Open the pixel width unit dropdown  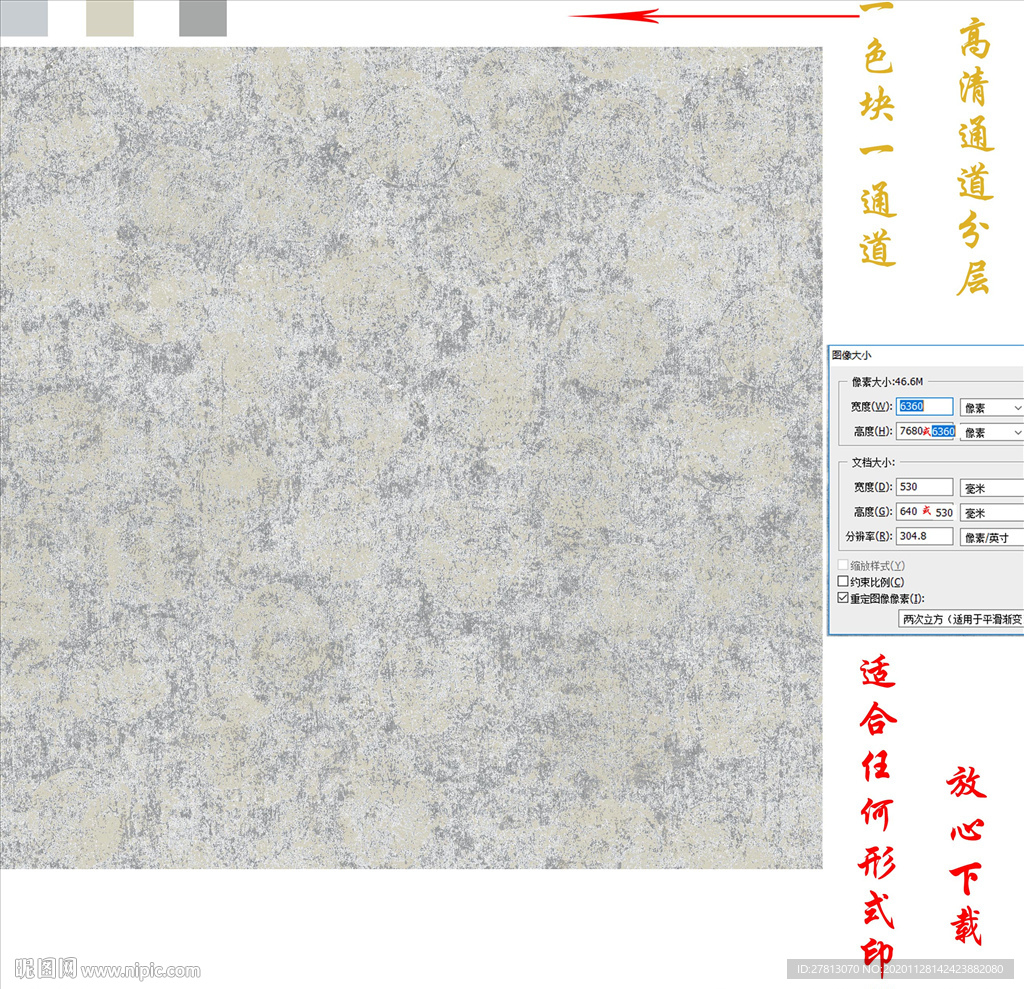click(992, 408)
